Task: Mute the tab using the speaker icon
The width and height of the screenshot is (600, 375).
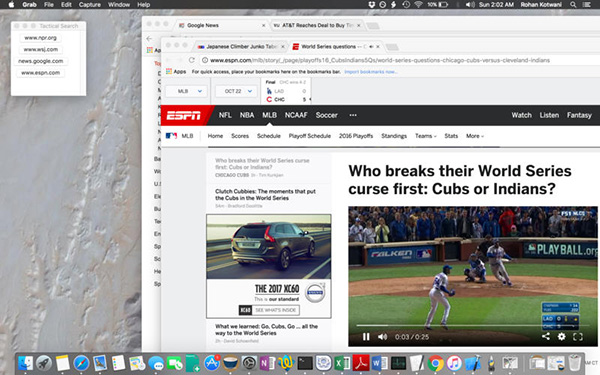Action: point(371,47)
